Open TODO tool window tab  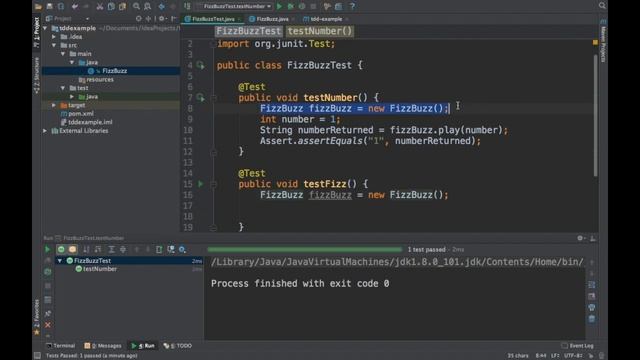(x=178, y=346)
